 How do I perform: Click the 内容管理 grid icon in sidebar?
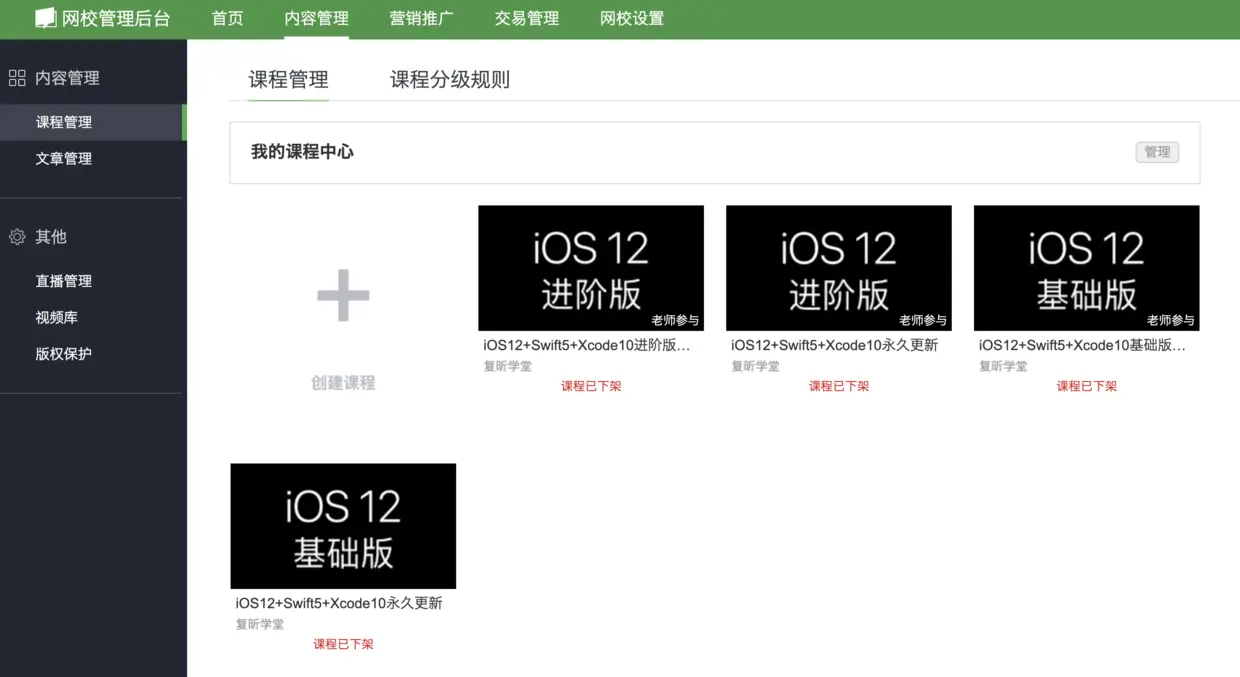pos(17,78)
